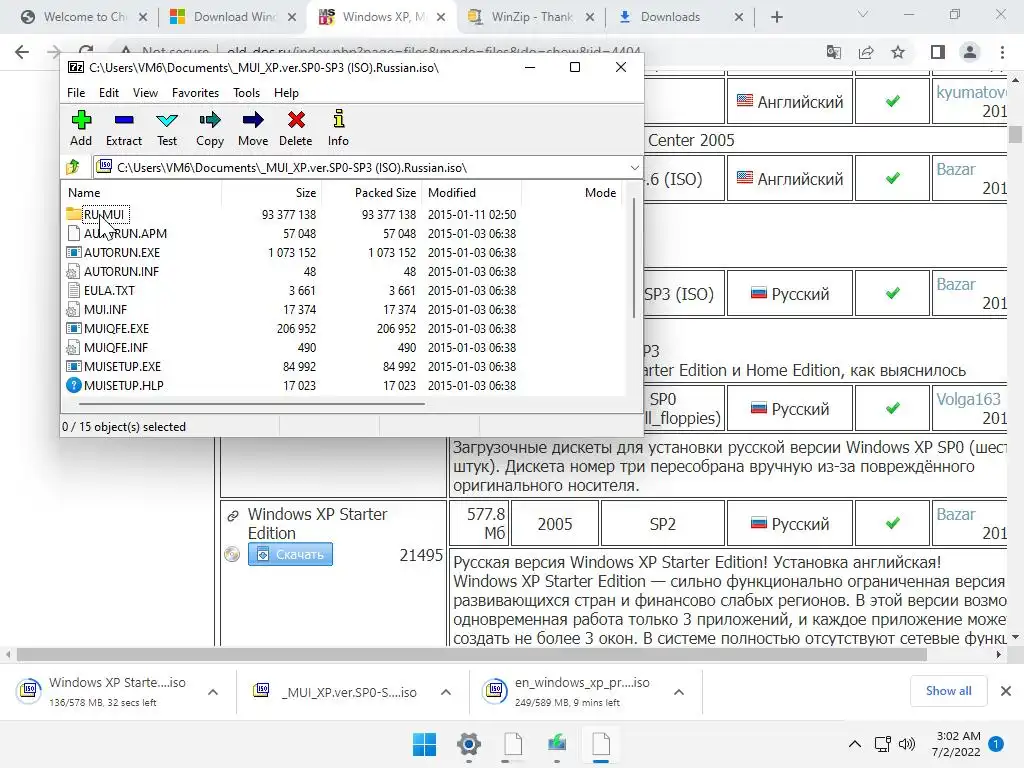The image size is (1024, 768).
Task: Select the EULA.TXT file
Action: pos(109,290)
